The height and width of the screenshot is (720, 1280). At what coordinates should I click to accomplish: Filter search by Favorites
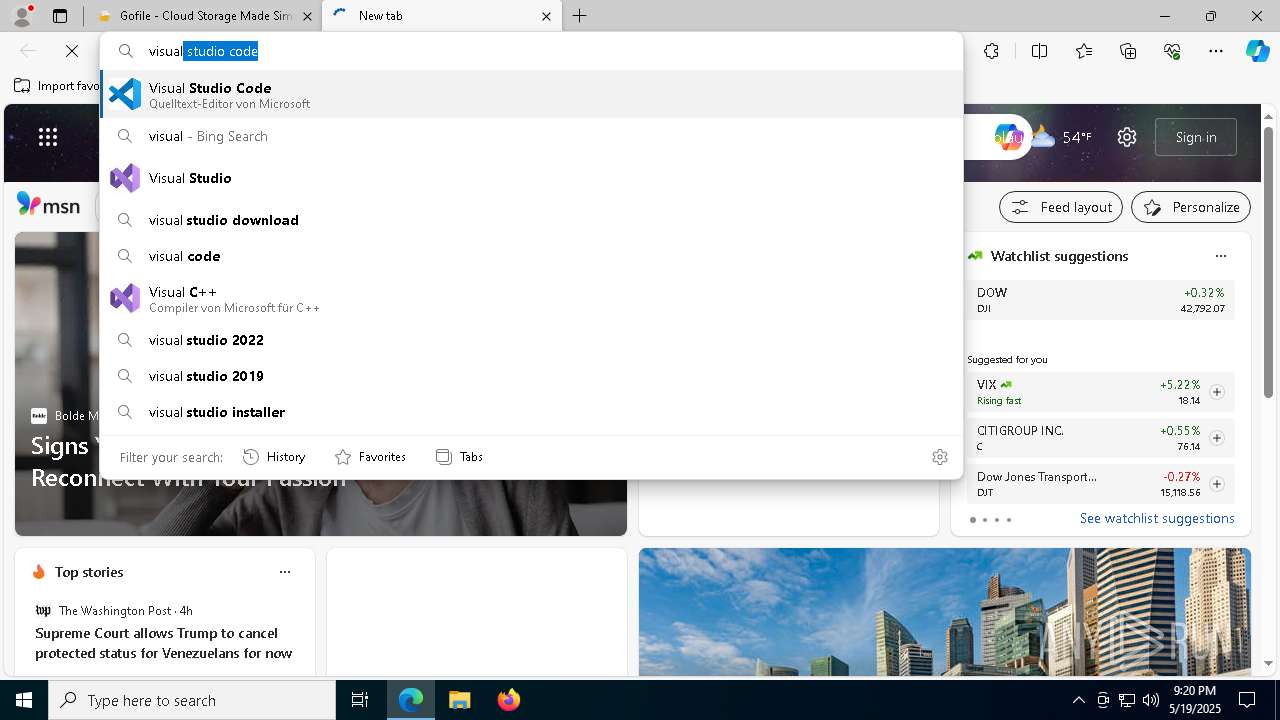[x=370, y=457]
